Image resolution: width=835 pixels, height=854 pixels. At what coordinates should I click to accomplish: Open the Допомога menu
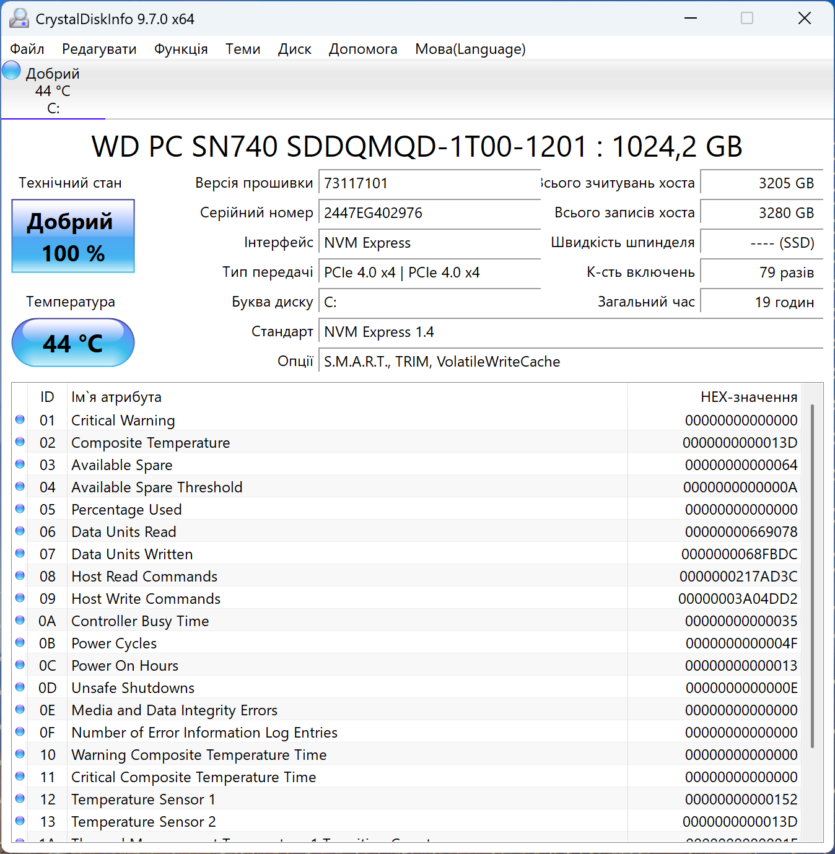363,49
